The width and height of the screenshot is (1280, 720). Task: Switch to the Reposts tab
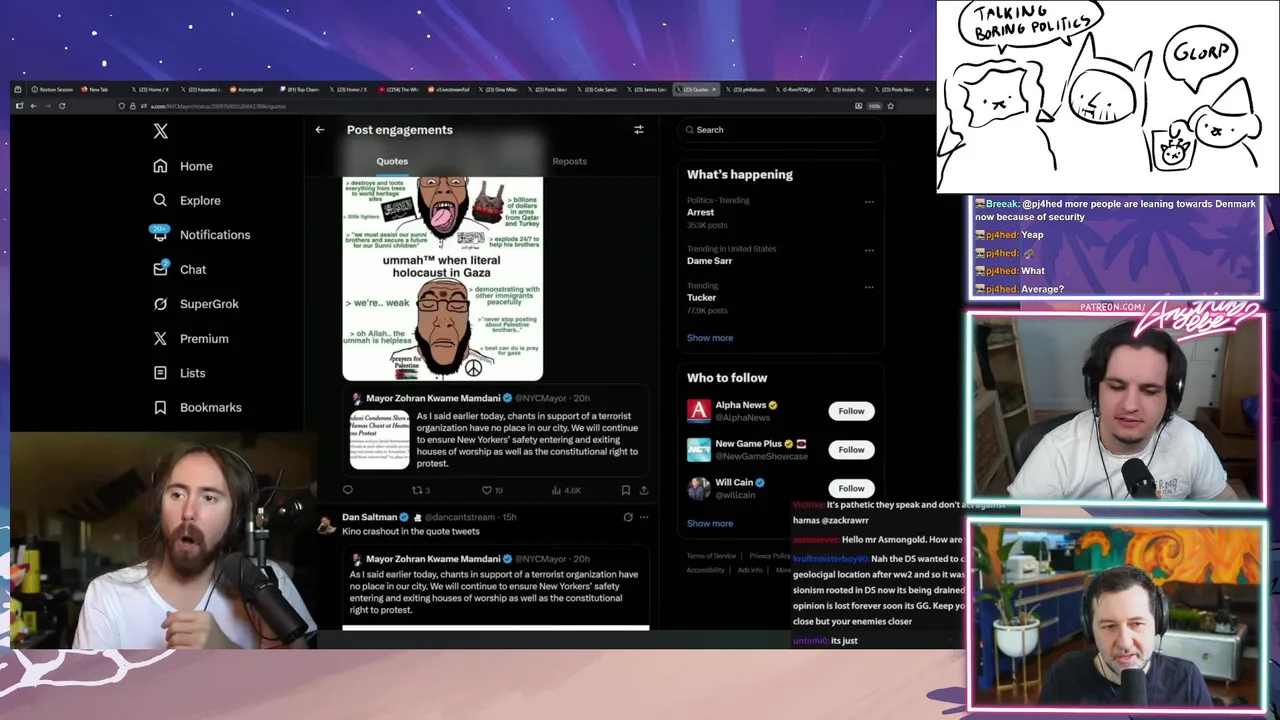click(570, 161)
